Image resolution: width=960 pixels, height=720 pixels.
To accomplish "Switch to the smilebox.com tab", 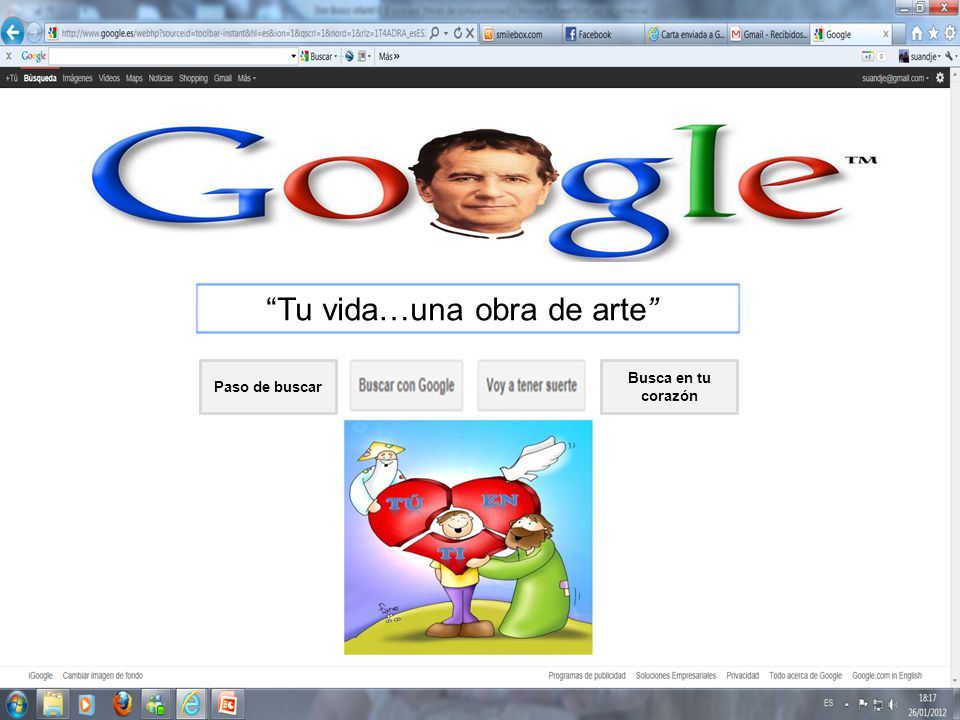I will [520, 34].
